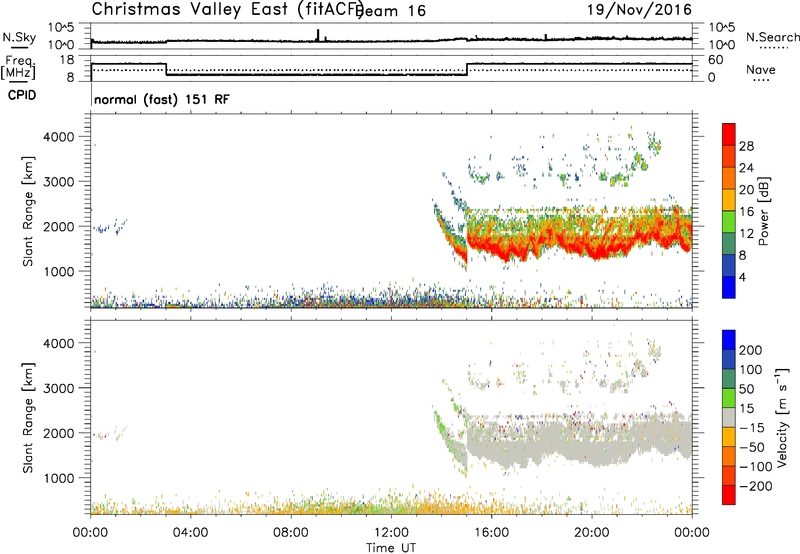
Task: Click the grey swatch in the Velocity colorbar
Action: point(729,417)
